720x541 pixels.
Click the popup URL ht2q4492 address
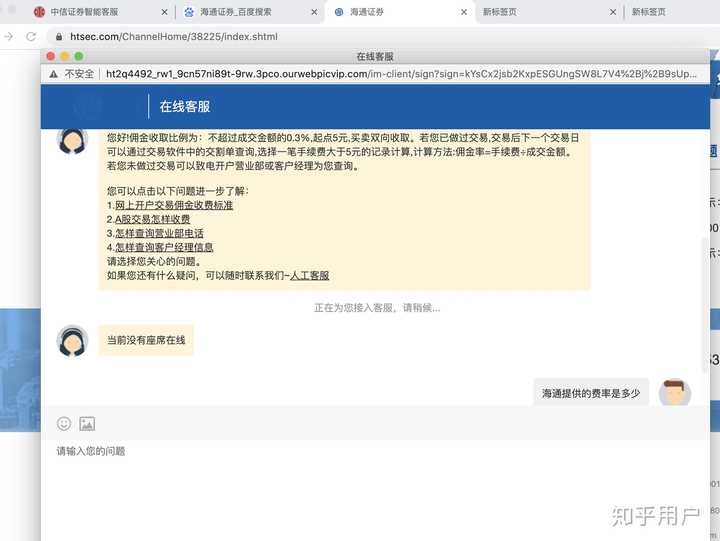point(401,74)
